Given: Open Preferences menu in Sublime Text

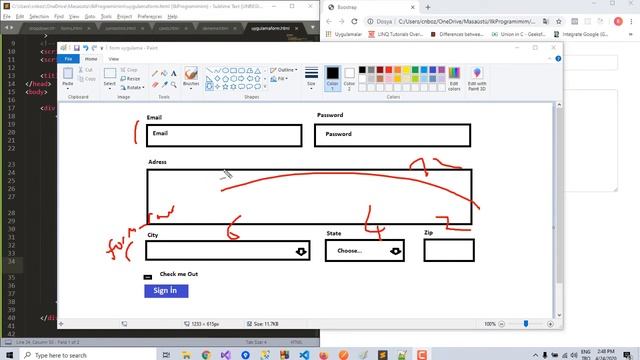Looking at the screenshot, I should (x=149, y=16).
